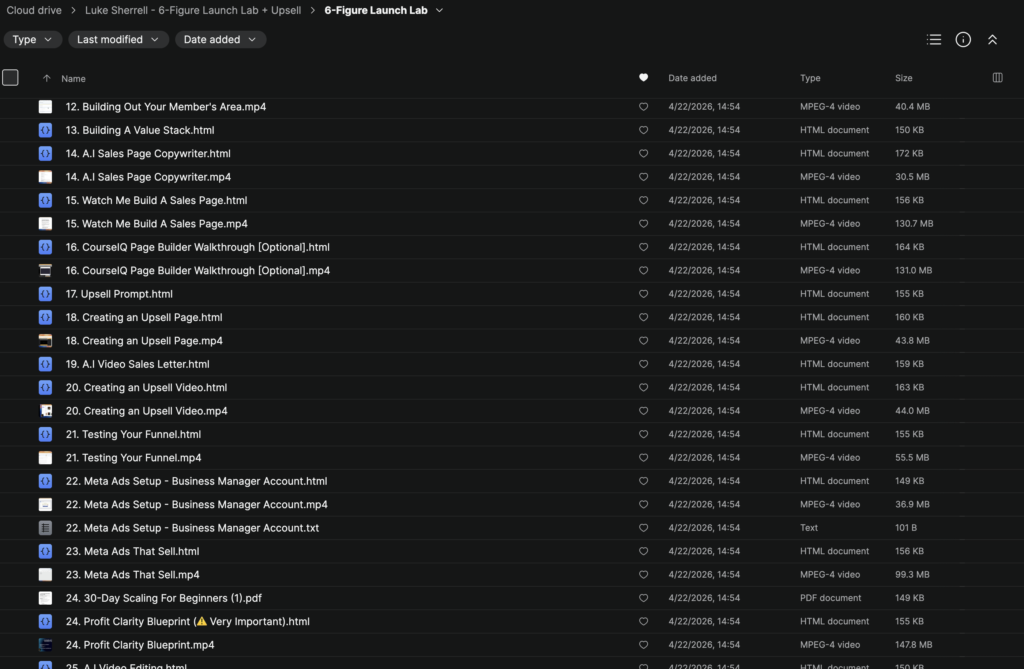Sort by Date added column header
Viewport: 1024px width, 669px height.
(x=692, y=78)
